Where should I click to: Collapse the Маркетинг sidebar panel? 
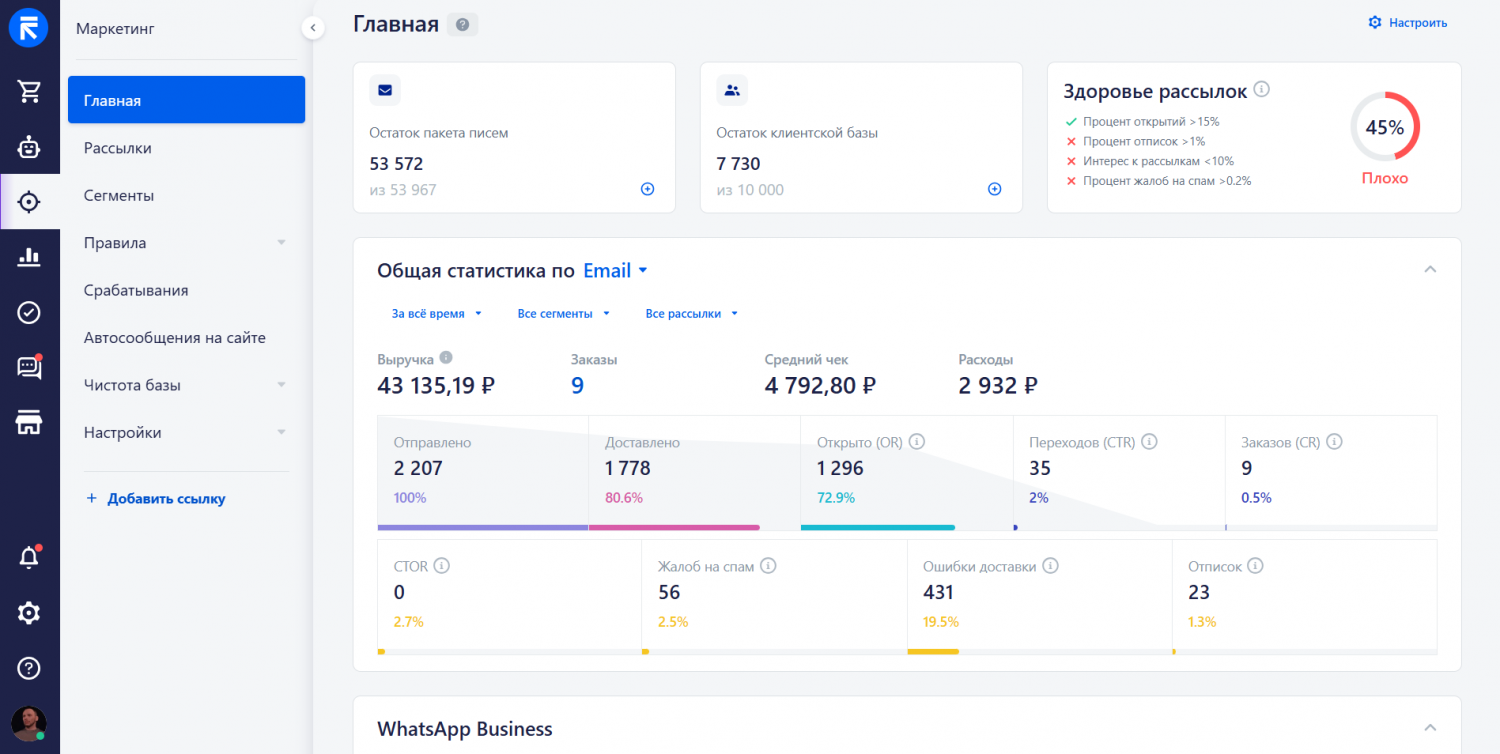tap(313, 28)
